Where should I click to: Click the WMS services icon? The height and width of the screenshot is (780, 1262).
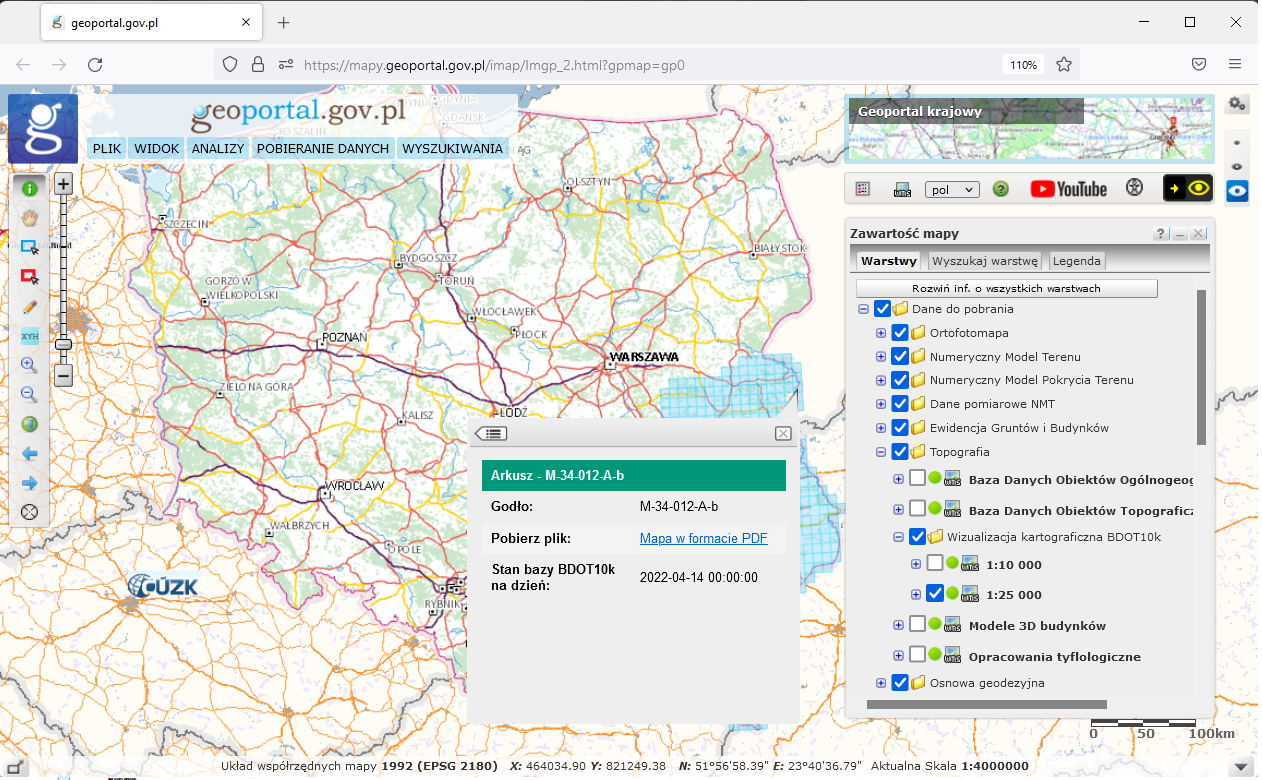tap(902, 189)
